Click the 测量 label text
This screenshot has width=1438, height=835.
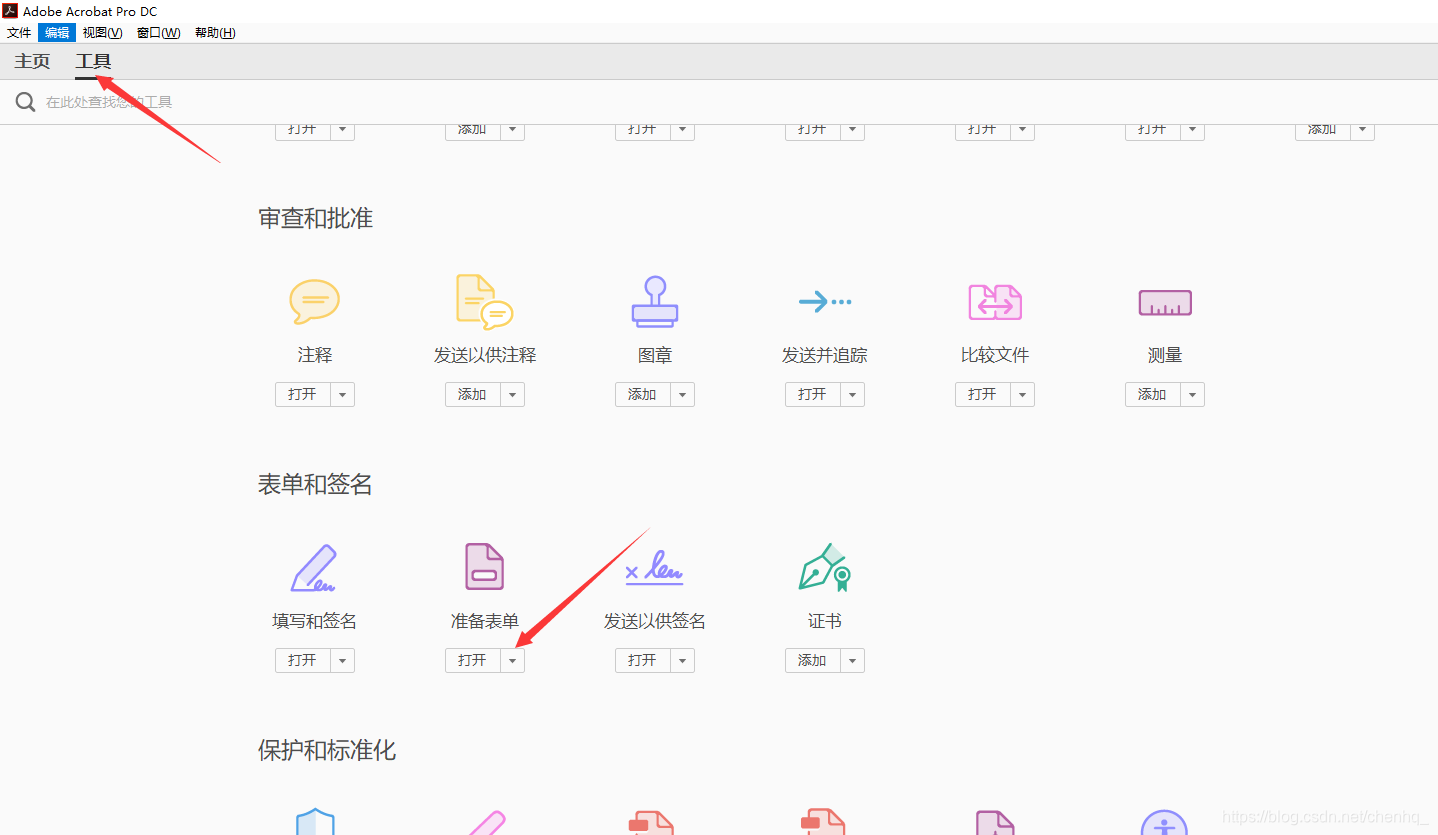(x=1165, y=355)
